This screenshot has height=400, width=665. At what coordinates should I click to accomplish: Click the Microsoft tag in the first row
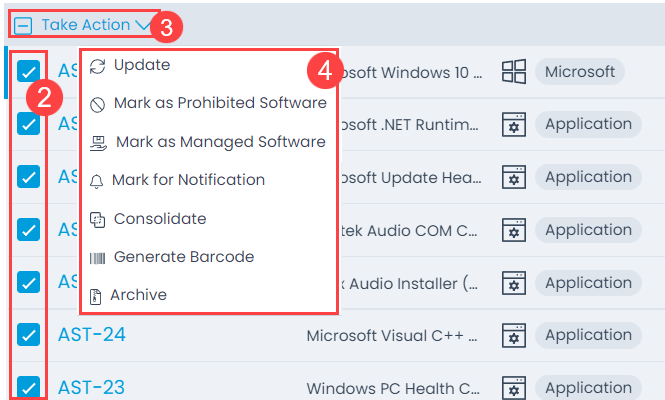click(580, 72)
